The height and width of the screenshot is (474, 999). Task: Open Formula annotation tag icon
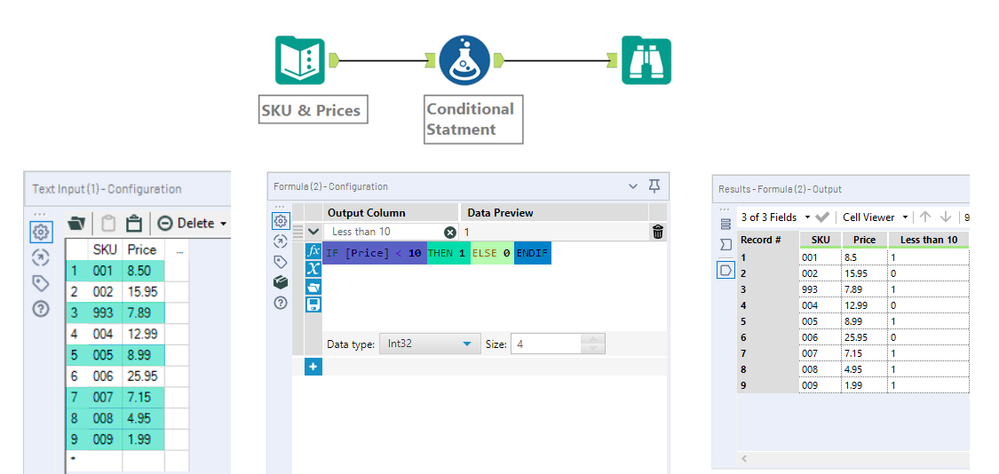click(x=280, y=262)
